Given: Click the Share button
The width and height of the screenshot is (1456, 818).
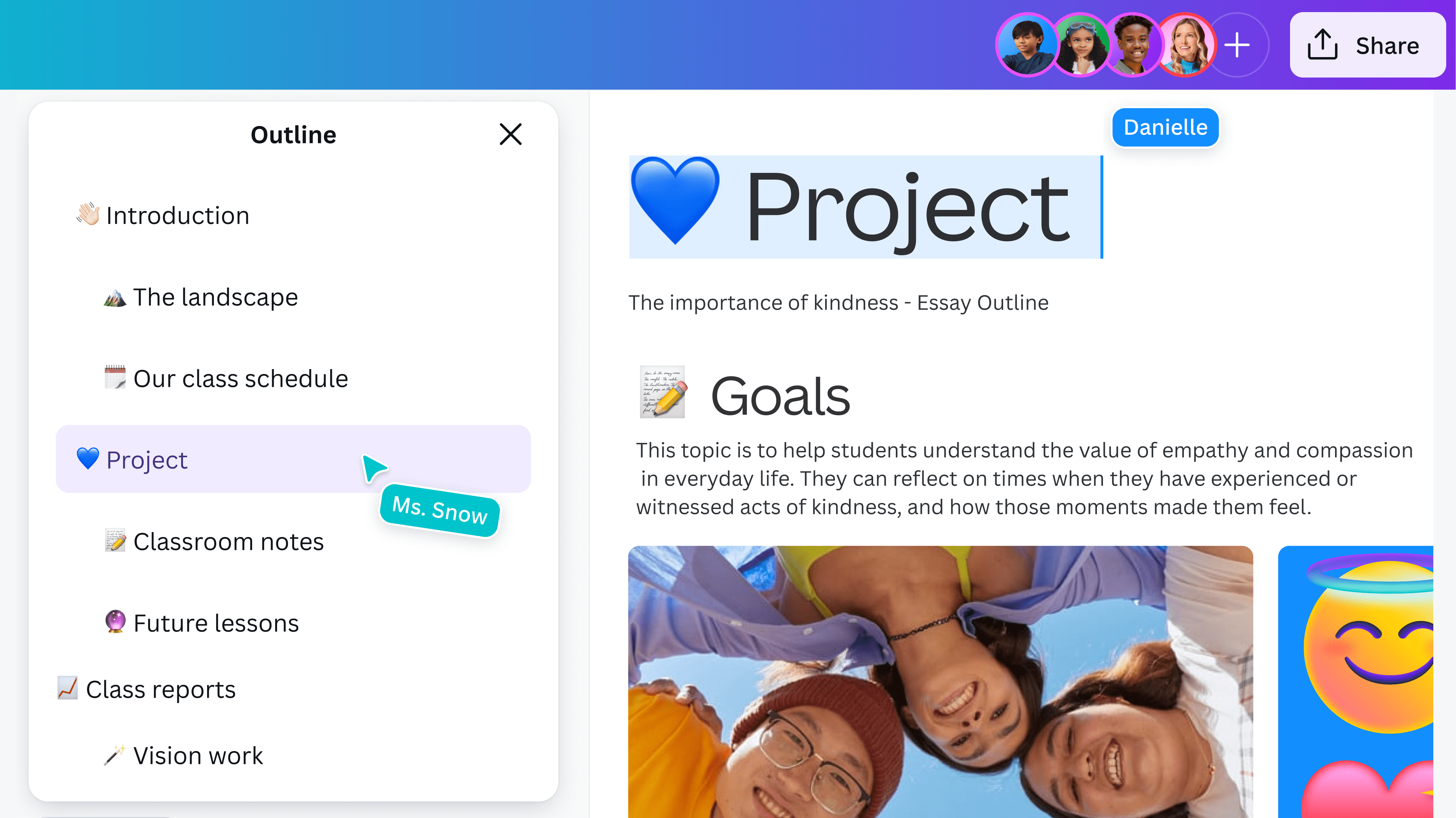Looking at the screenshot, I should [1368, 45].
